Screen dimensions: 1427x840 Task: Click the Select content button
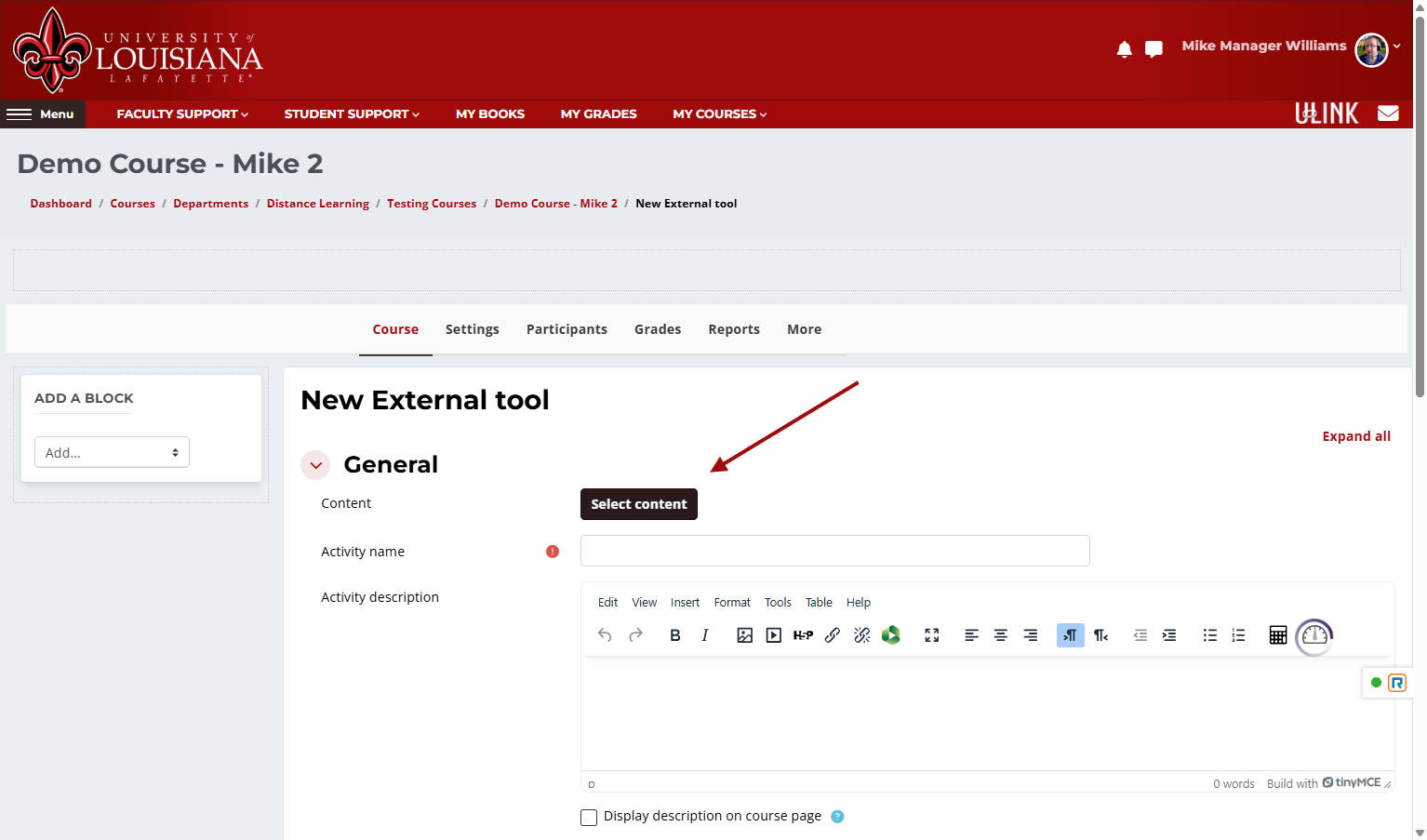[639, 504]
